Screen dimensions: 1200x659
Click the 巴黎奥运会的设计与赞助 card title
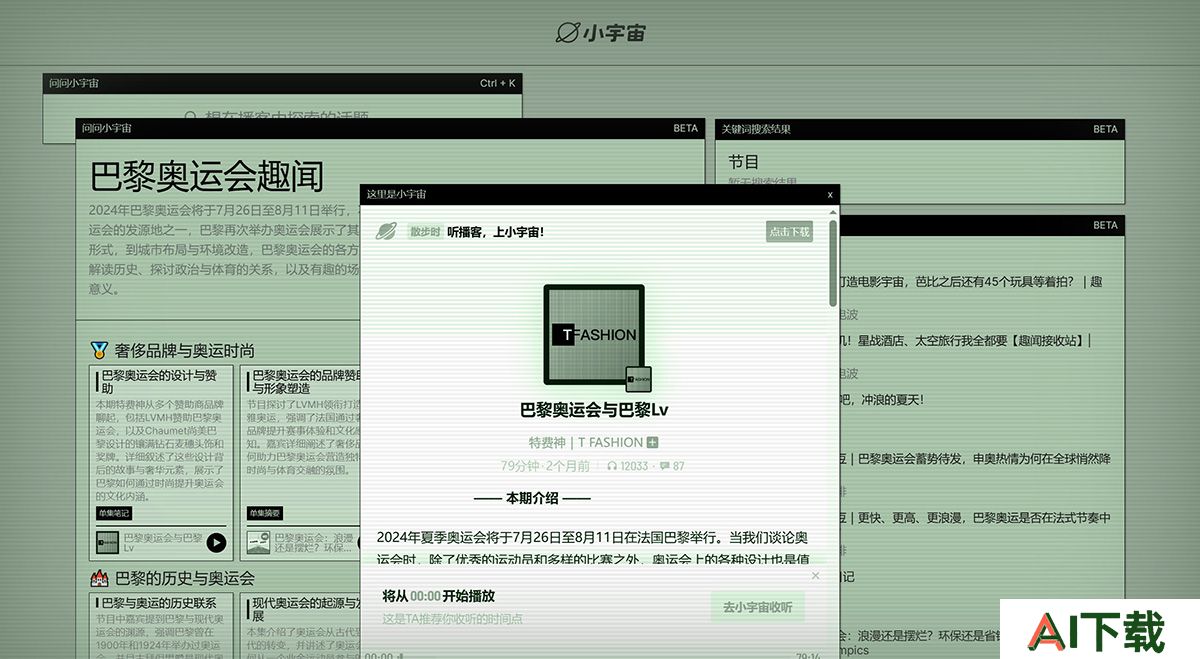coord(159,381)
